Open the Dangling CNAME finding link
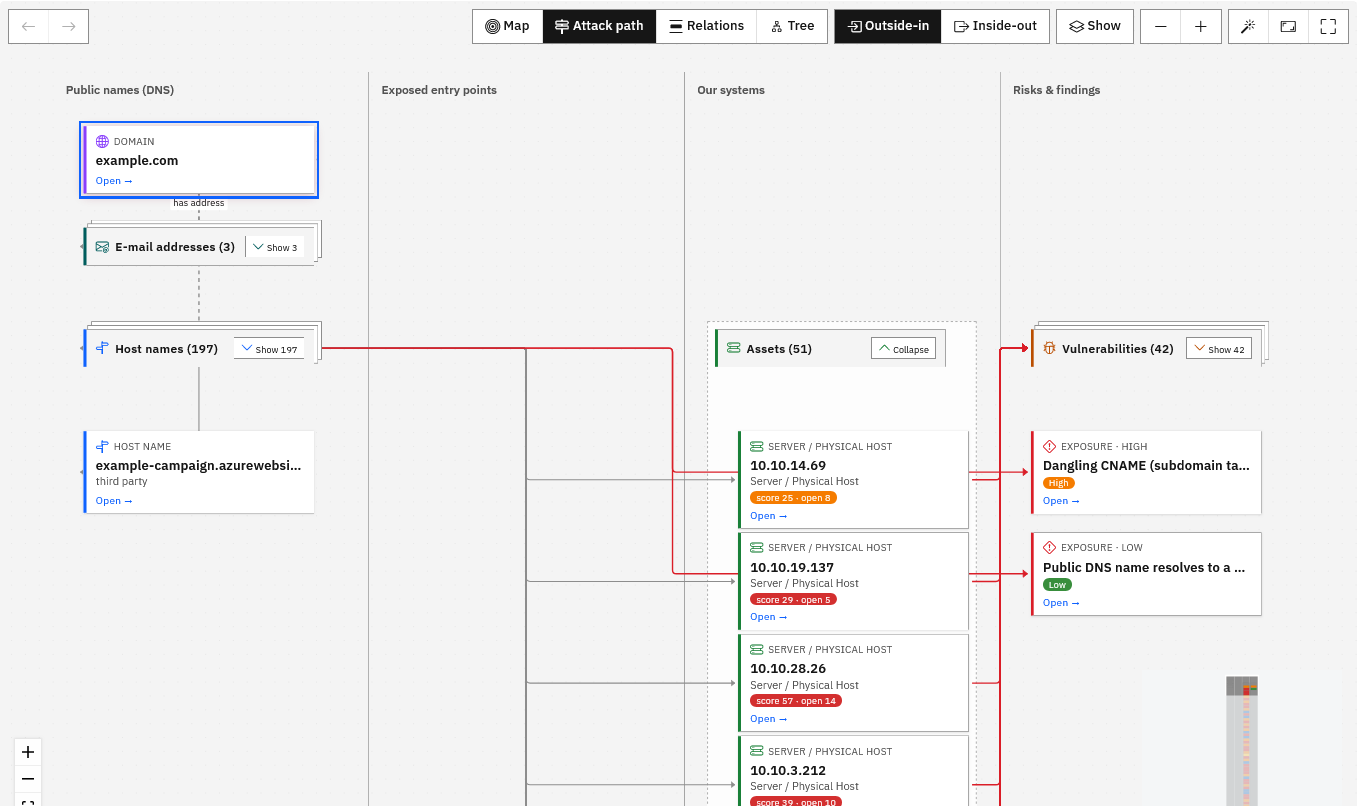Viewport: 1361px width, 806px height. coord(1062,501)
